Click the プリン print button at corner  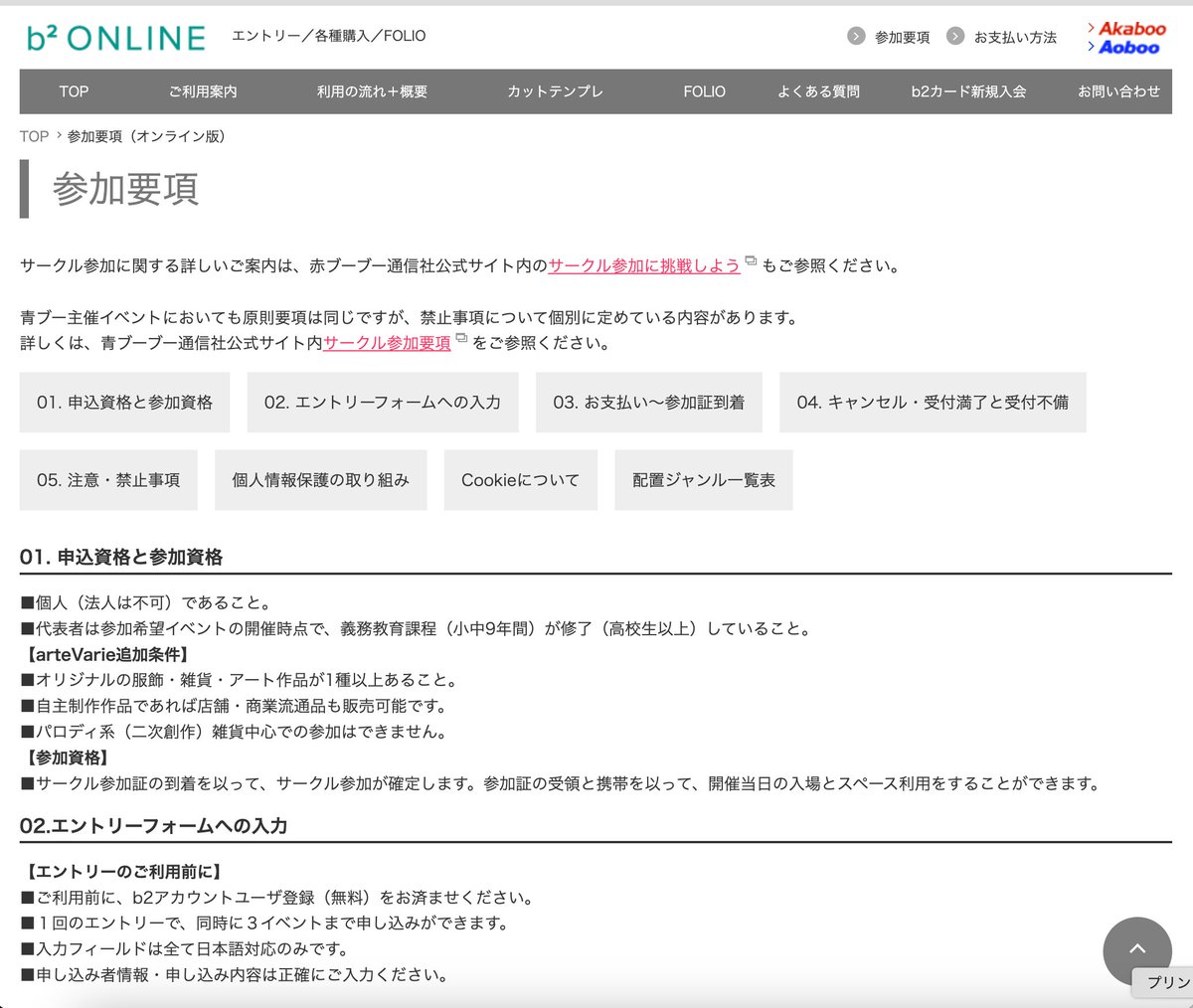point(1163,982)
